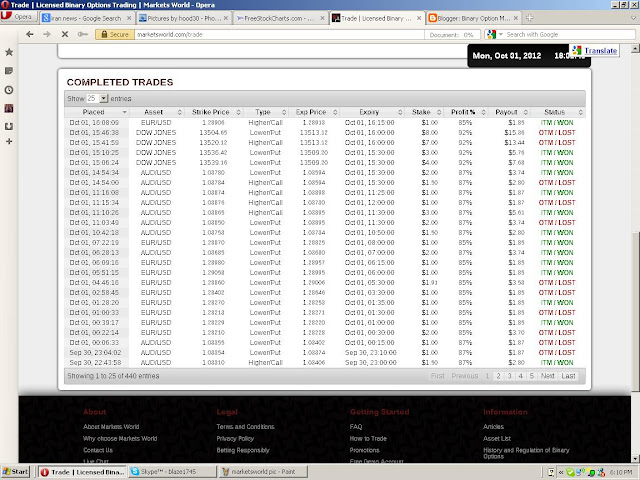Sort table by Exp Price column

314,112
